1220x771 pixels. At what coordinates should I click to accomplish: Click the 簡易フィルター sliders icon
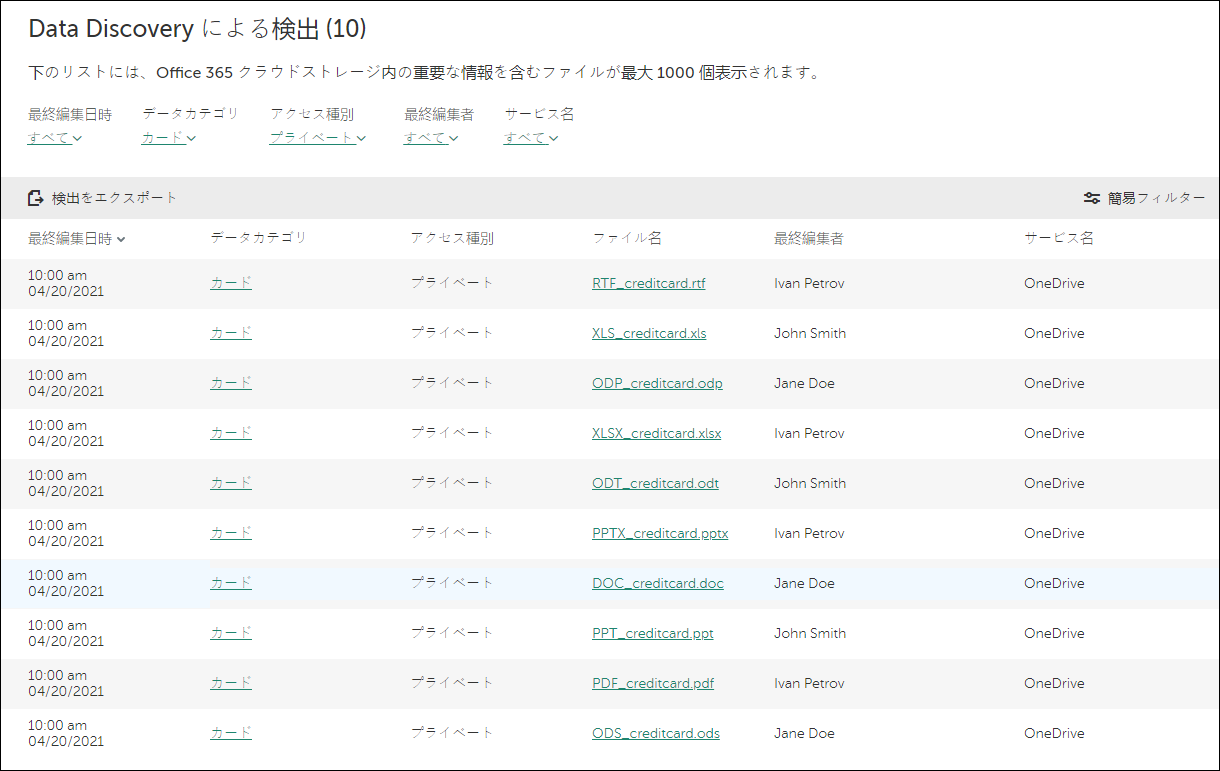click(1092, 197)
